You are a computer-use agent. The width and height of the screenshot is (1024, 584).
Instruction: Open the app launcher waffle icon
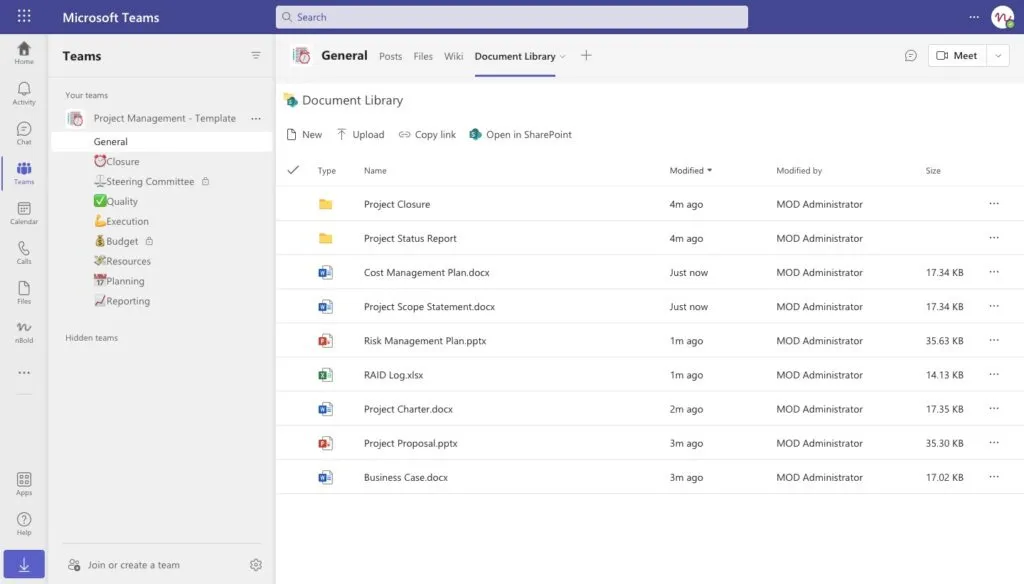[x=24, y=16]
